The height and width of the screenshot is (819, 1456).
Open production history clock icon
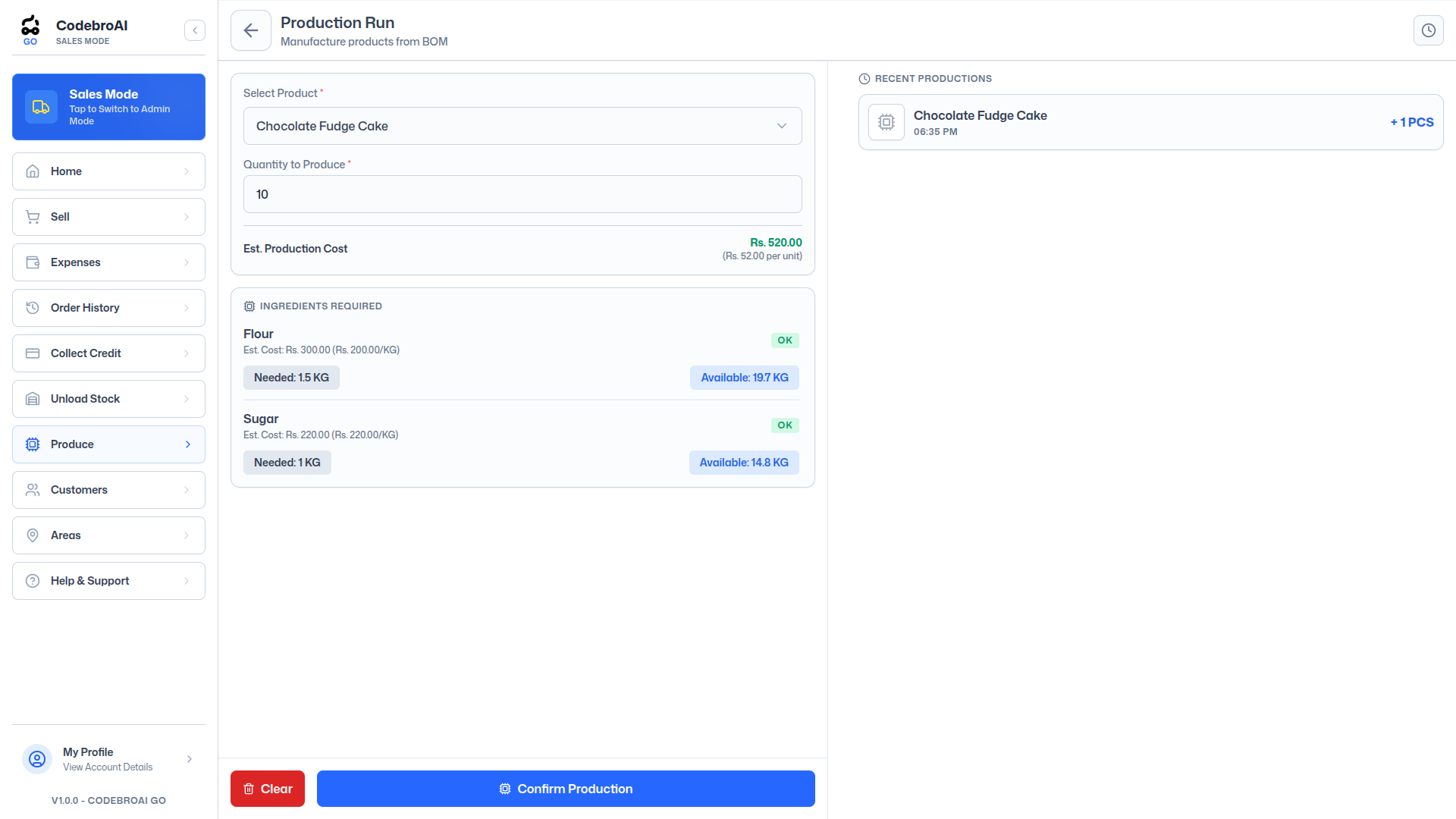pyautogui.click(x=1428, y=30)
